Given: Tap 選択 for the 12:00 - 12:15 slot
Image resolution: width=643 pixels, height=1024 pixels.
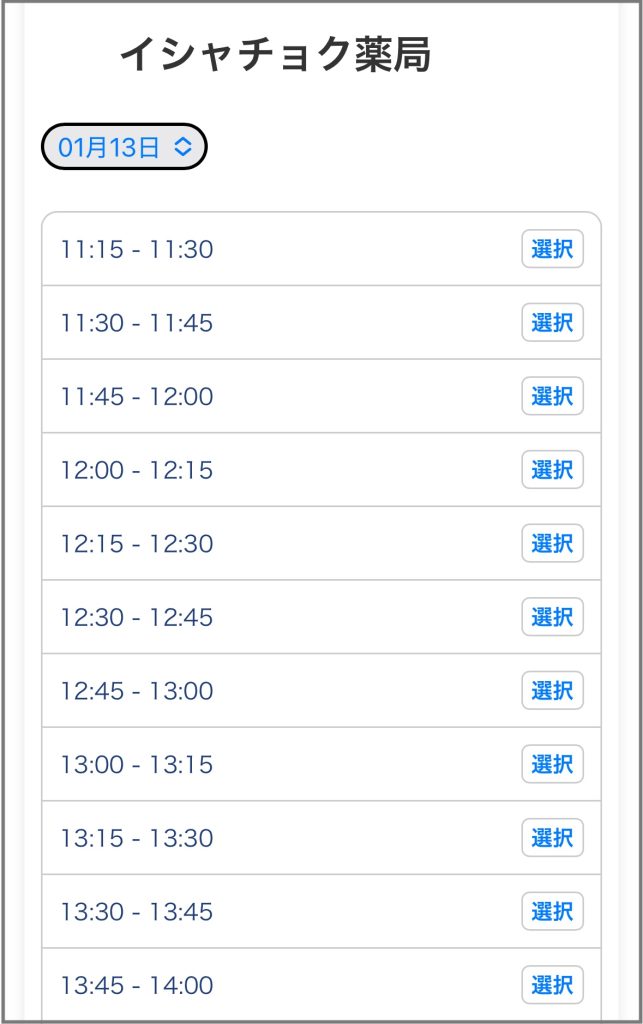Looking at the screenshot, I should click(x=552, y=470).
